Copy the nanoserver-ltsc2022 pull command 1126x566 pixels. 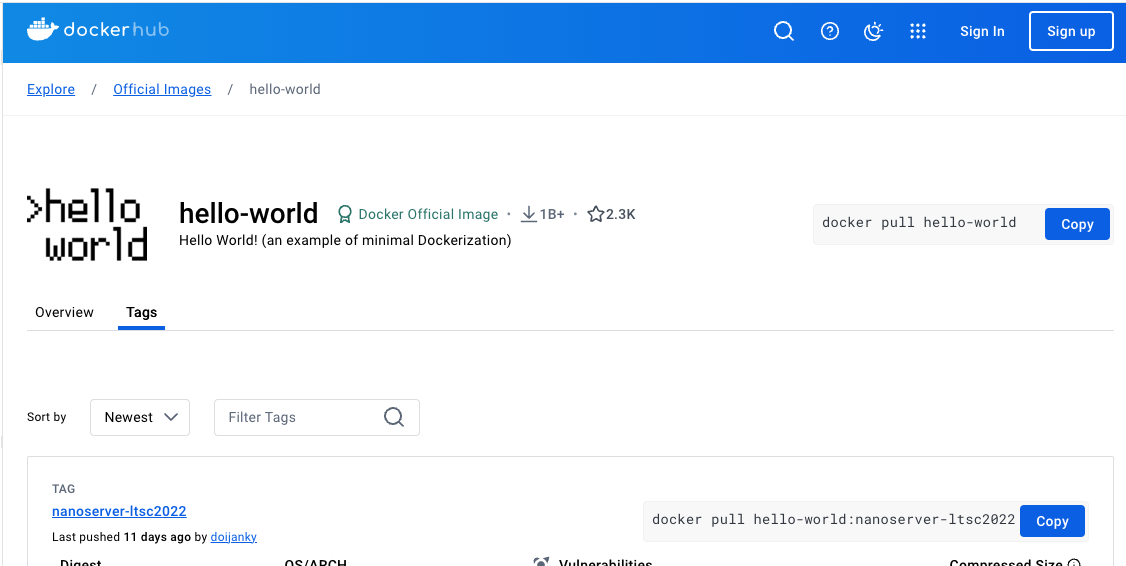click(x=1052, y=521)
